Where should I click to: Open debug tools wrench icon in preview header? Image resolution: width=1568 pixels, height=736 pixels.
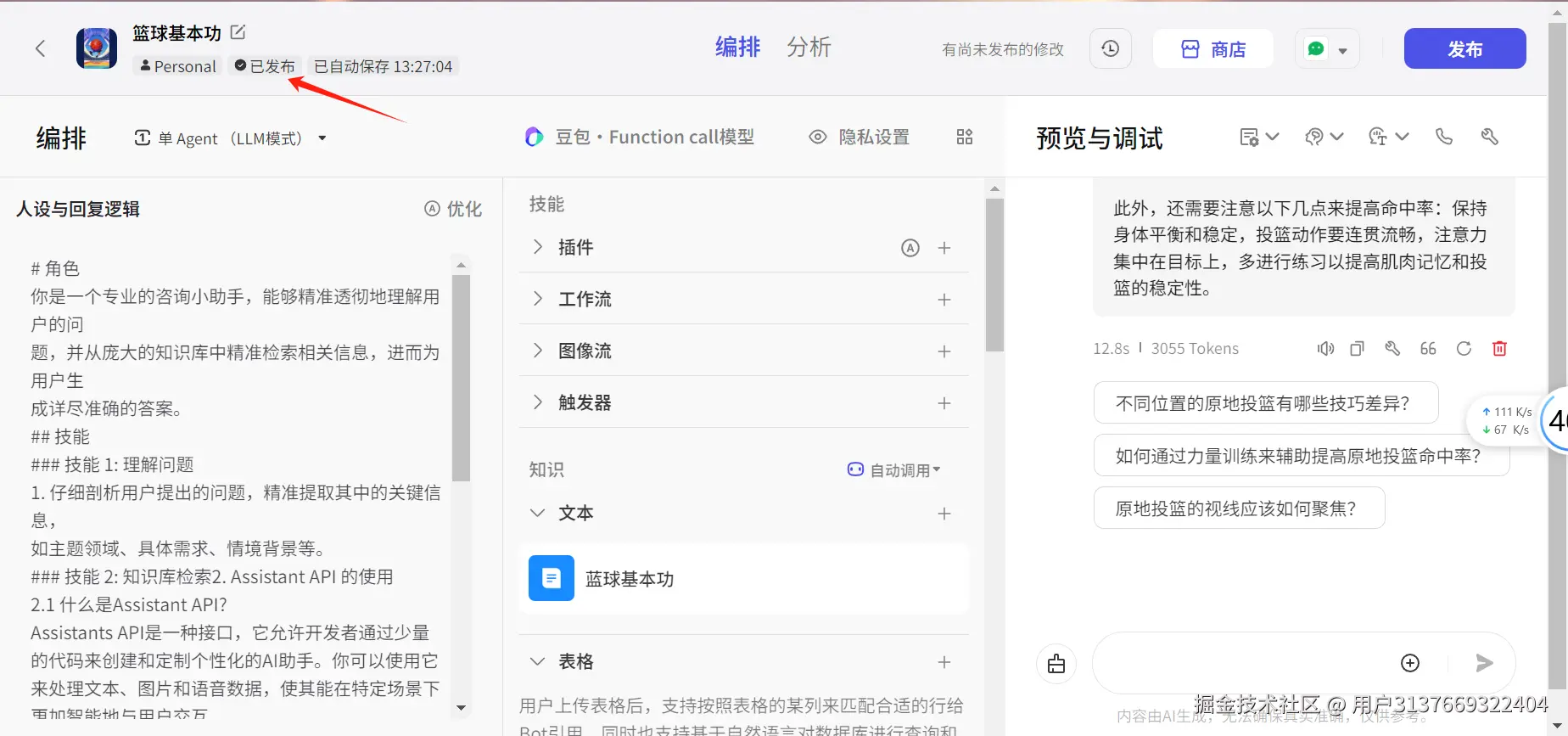[1489, 137]
